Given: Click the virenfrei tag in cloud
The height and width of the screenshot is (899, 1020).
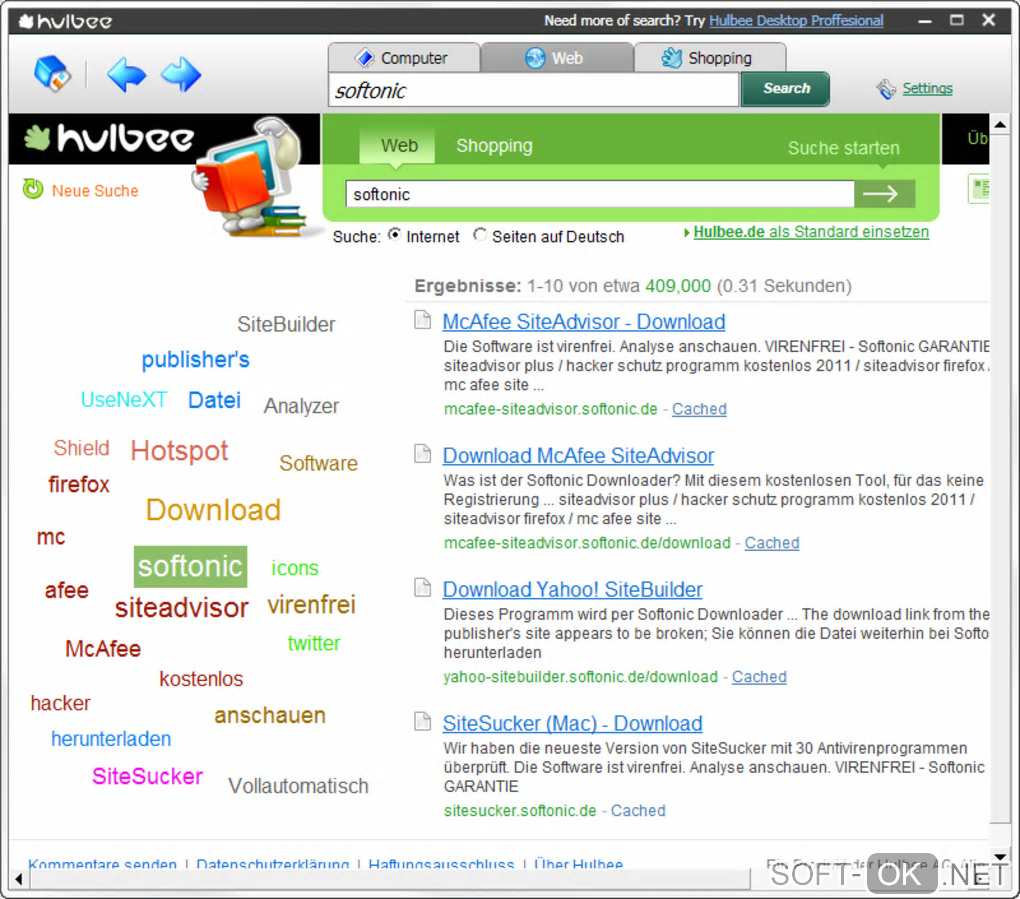Looking at the screenshot, I should tap(311, 605).
